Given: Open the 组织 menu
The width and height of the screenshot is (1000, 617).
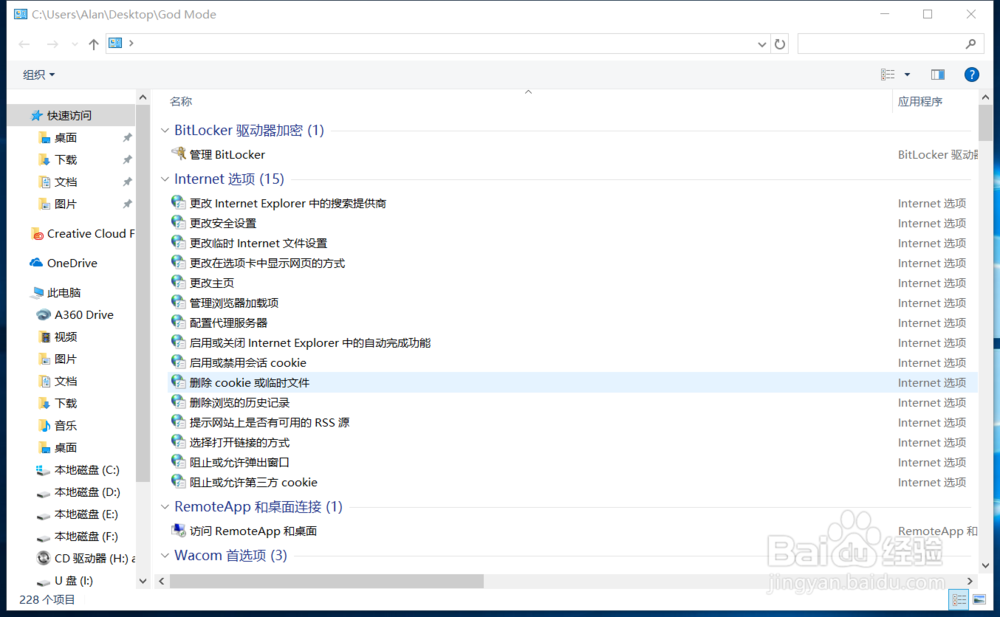Looking at the screenshot, I should (39, 75).
